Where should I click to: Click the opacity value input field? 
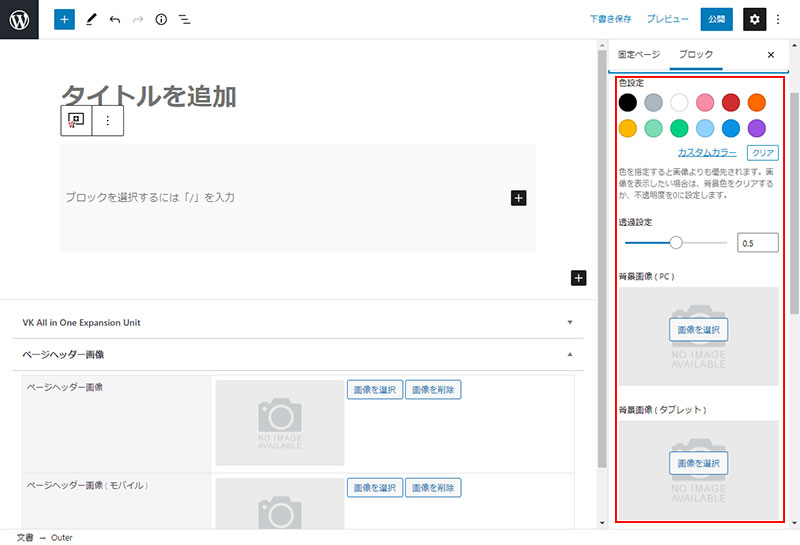(x=757, y=242)
